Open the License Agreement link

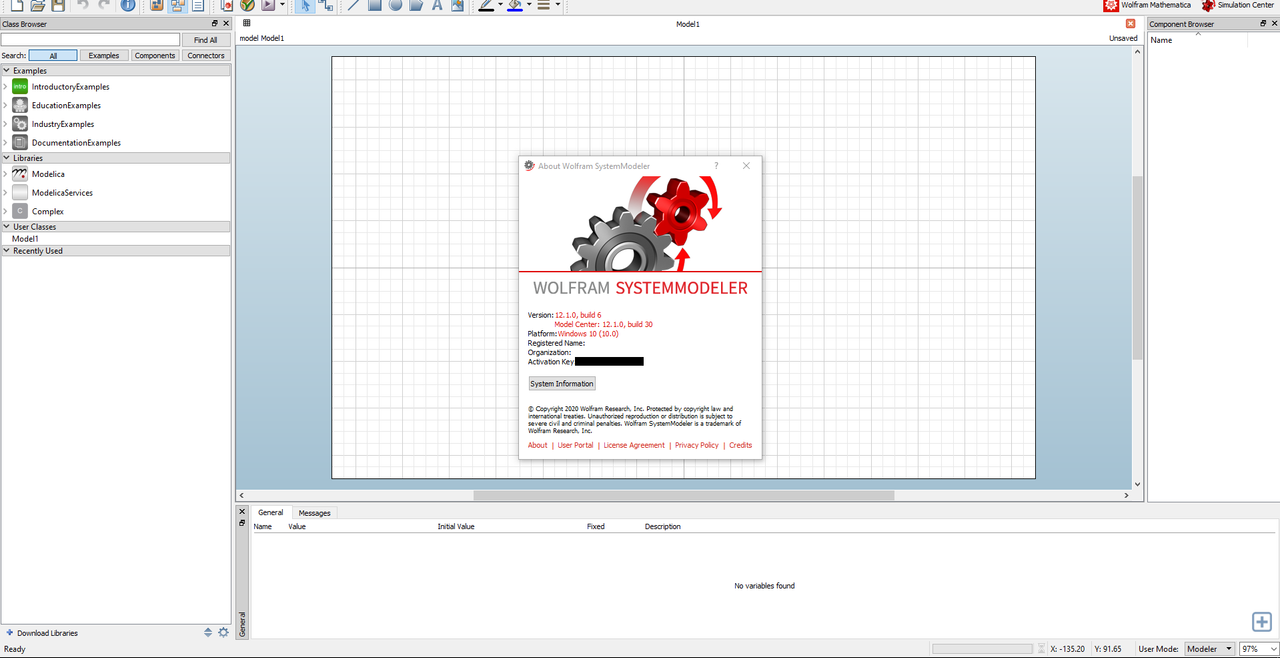point(634,445)
